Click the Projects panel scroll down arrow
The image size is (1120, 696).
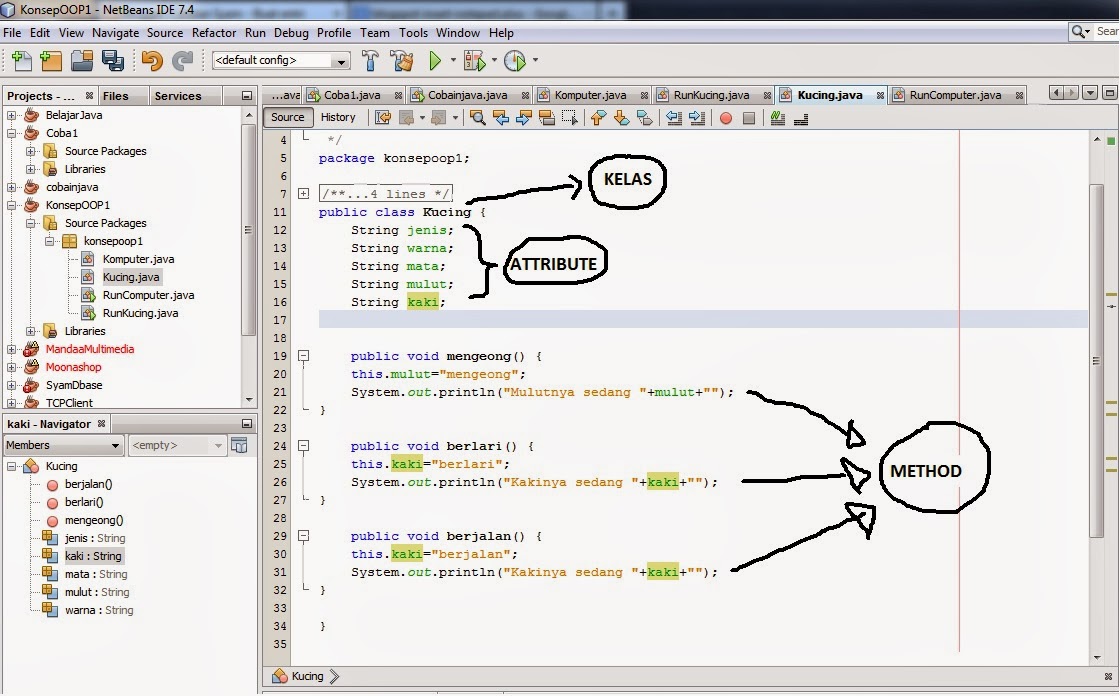coord(249,400)
